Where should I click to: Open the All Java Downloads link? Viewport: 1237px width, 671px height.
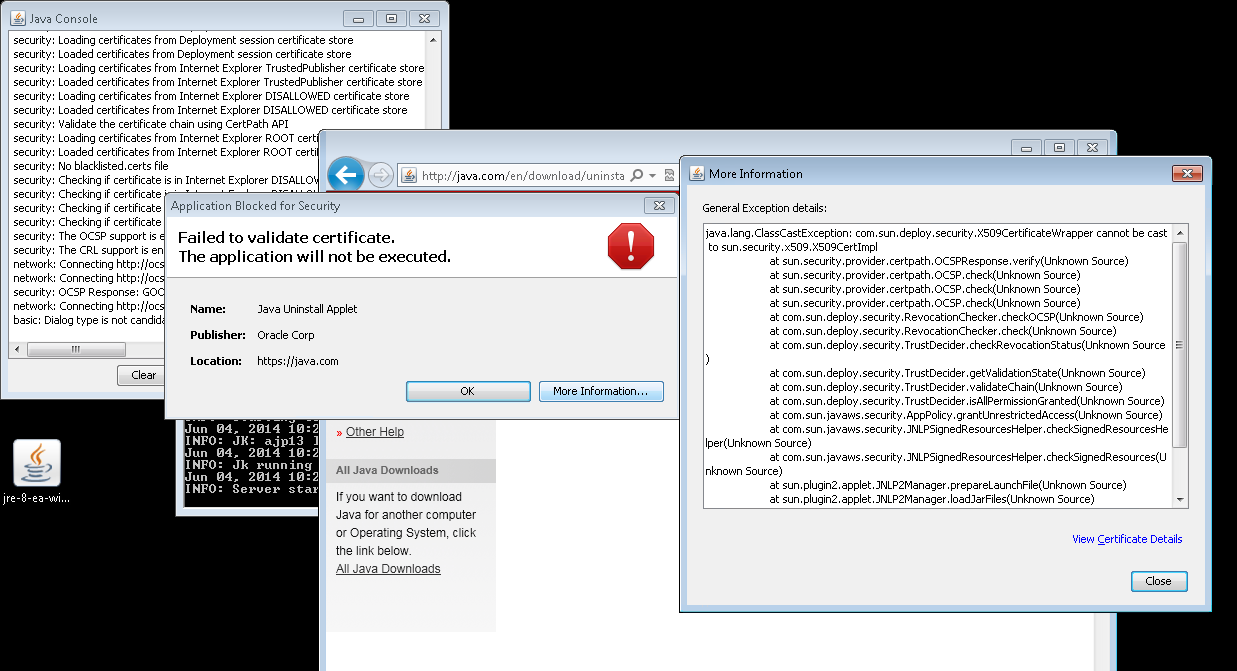(x=388, y=569)
